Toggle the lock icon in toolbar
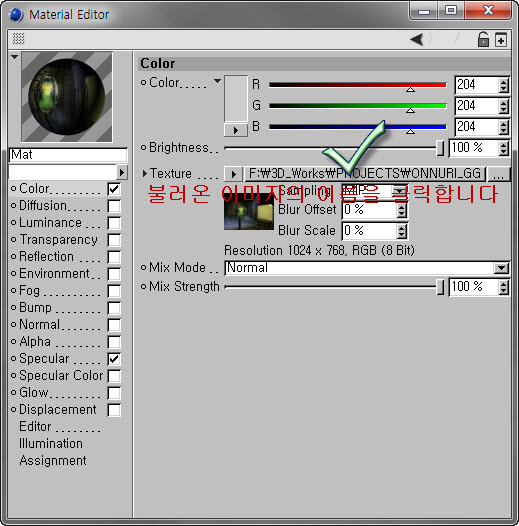 483,40
